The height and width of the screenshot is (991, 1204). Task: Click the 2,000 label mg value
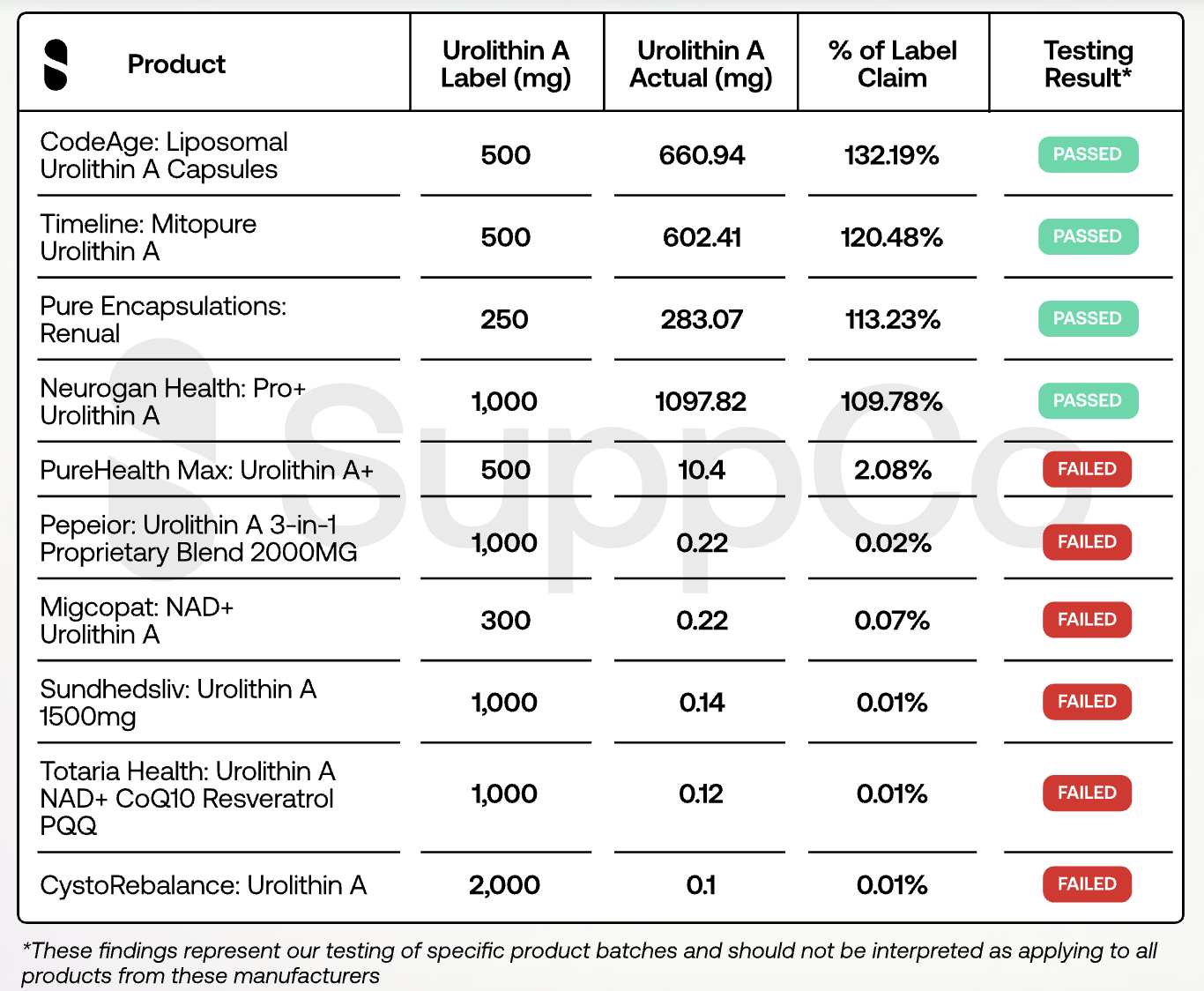(x=504, y=885)
